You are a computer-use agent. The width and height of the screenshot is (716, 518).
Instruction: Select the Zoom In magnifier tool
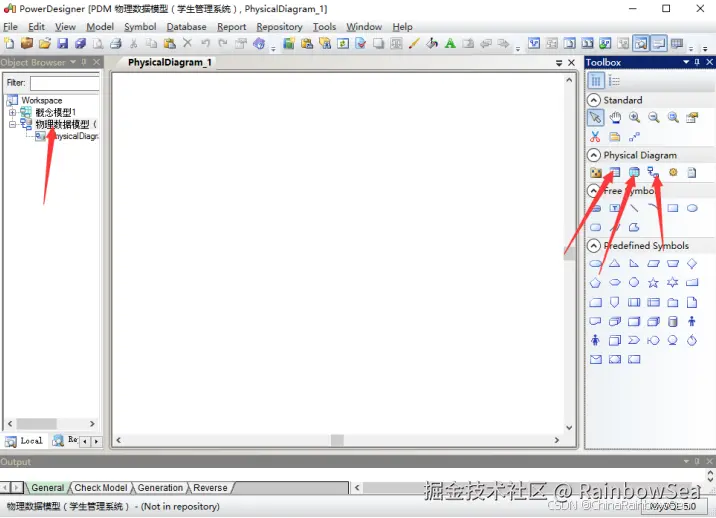coord(634,117)
